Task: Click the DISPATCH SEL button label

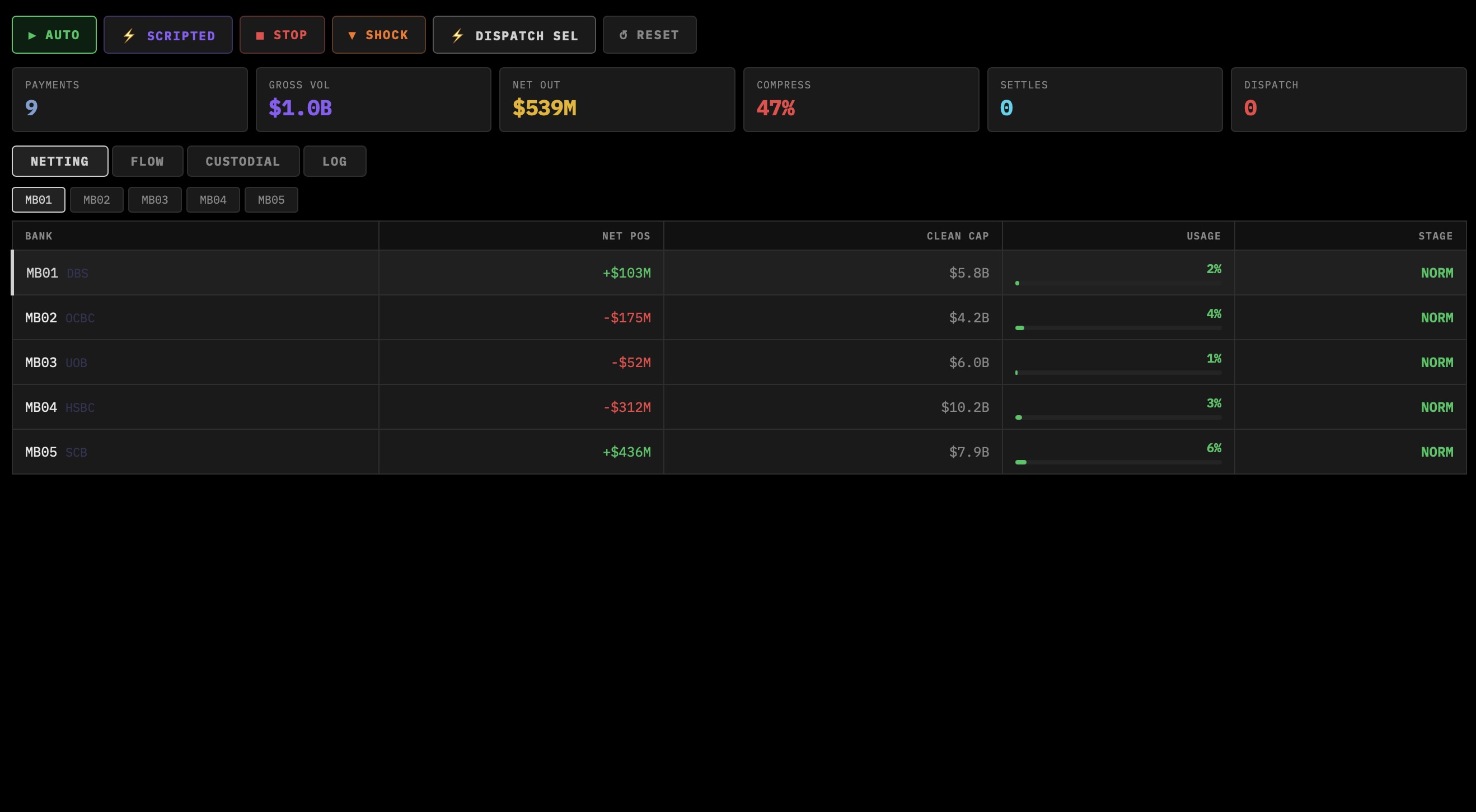Action: [x=527, y=35]
